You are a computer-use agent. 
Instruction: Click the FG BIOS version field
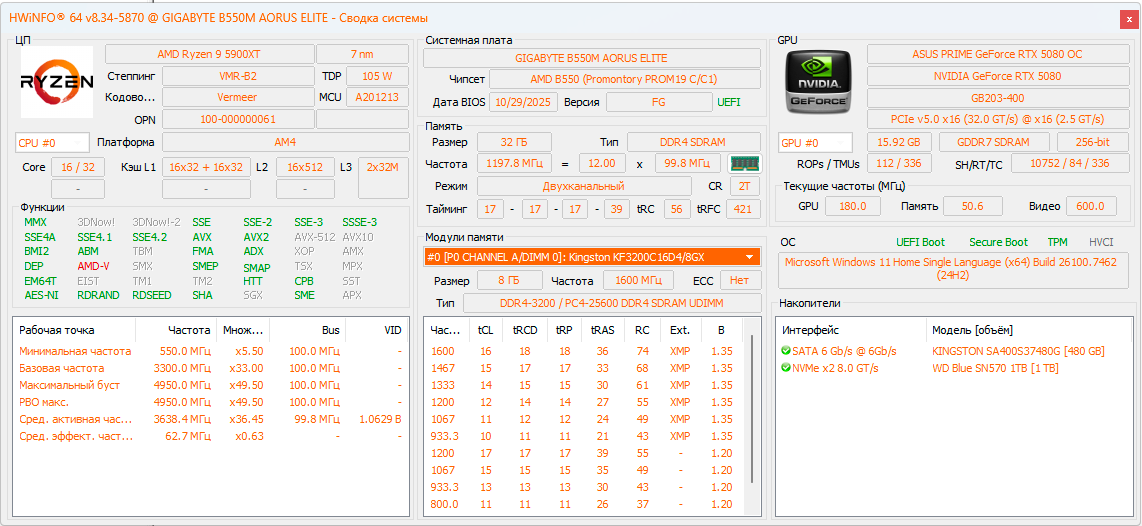(659, 102)
